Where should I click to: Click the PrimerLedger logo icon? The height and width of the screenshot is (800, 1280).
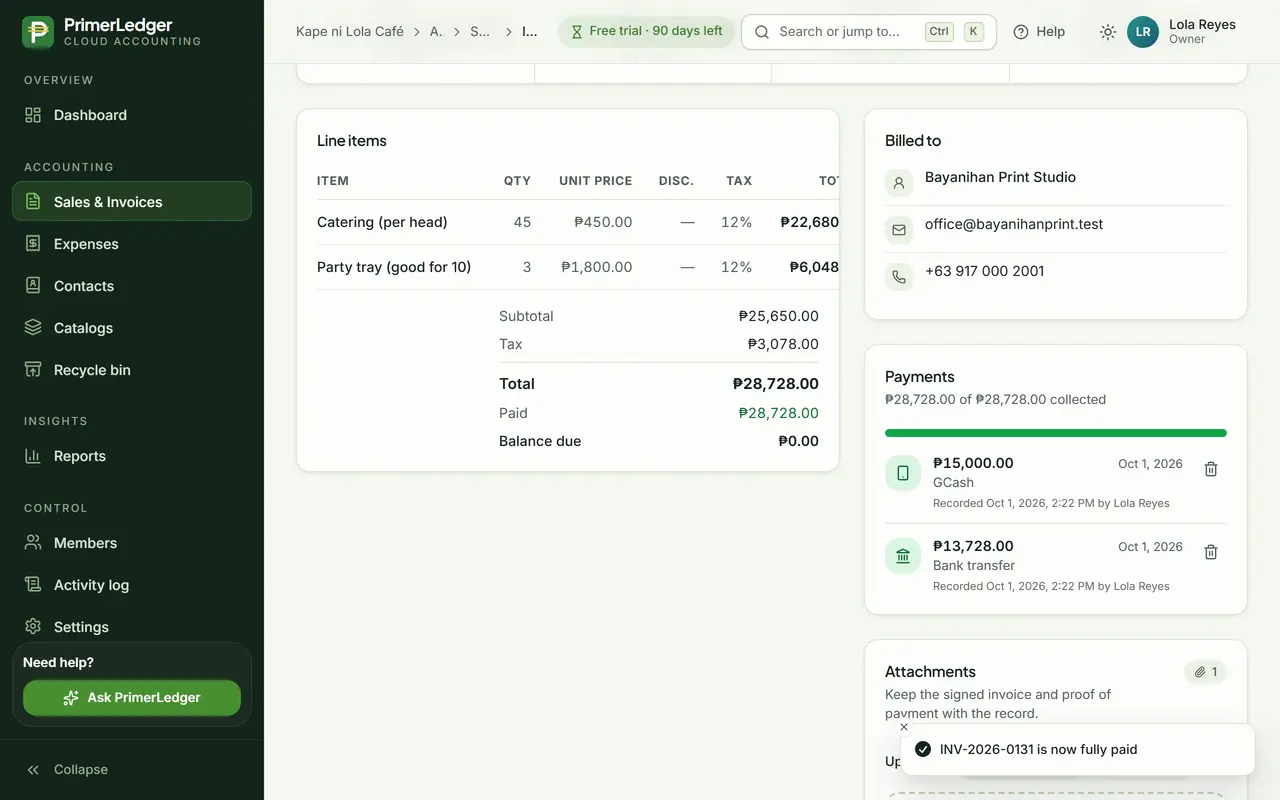pos(38,32)
